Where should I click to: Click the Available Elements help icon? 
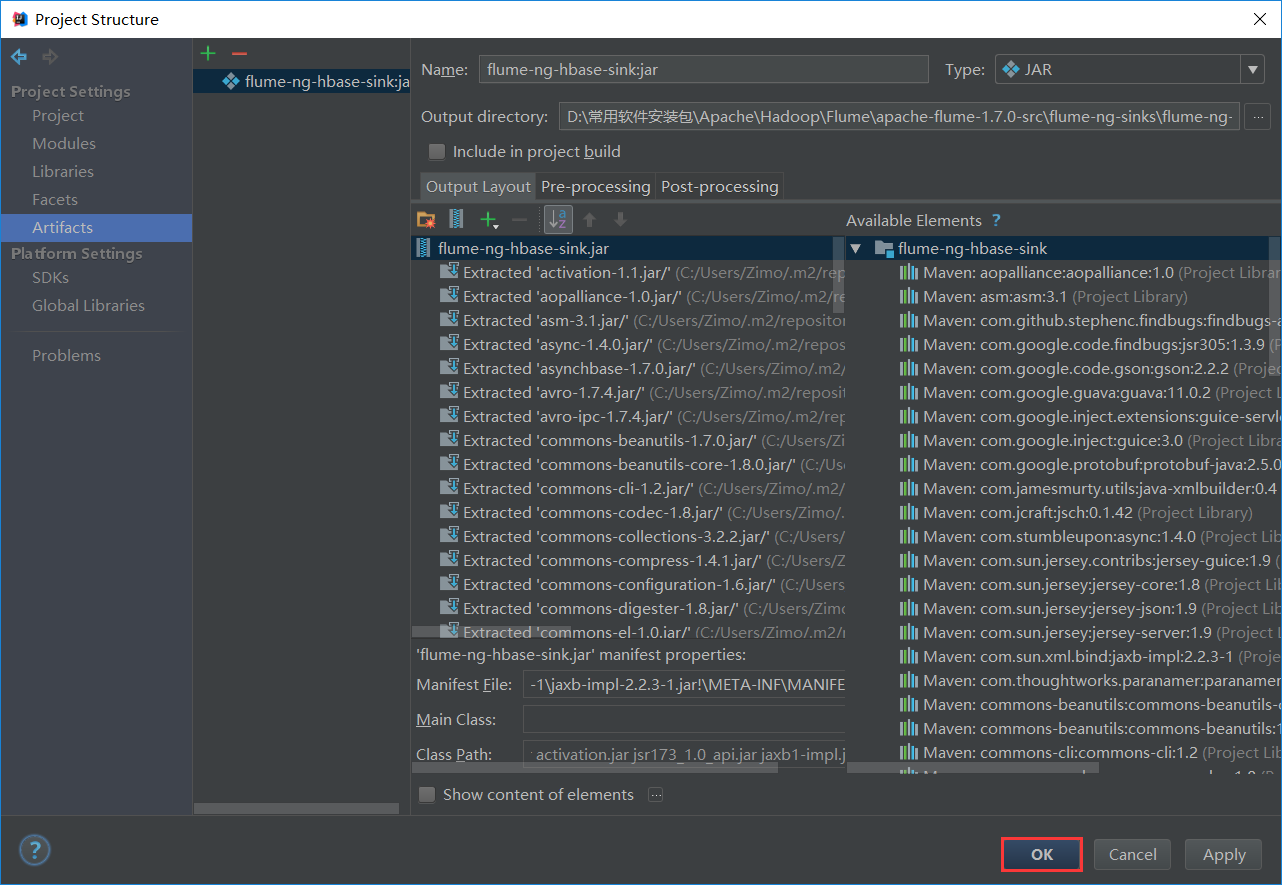(x=996, y=220)
